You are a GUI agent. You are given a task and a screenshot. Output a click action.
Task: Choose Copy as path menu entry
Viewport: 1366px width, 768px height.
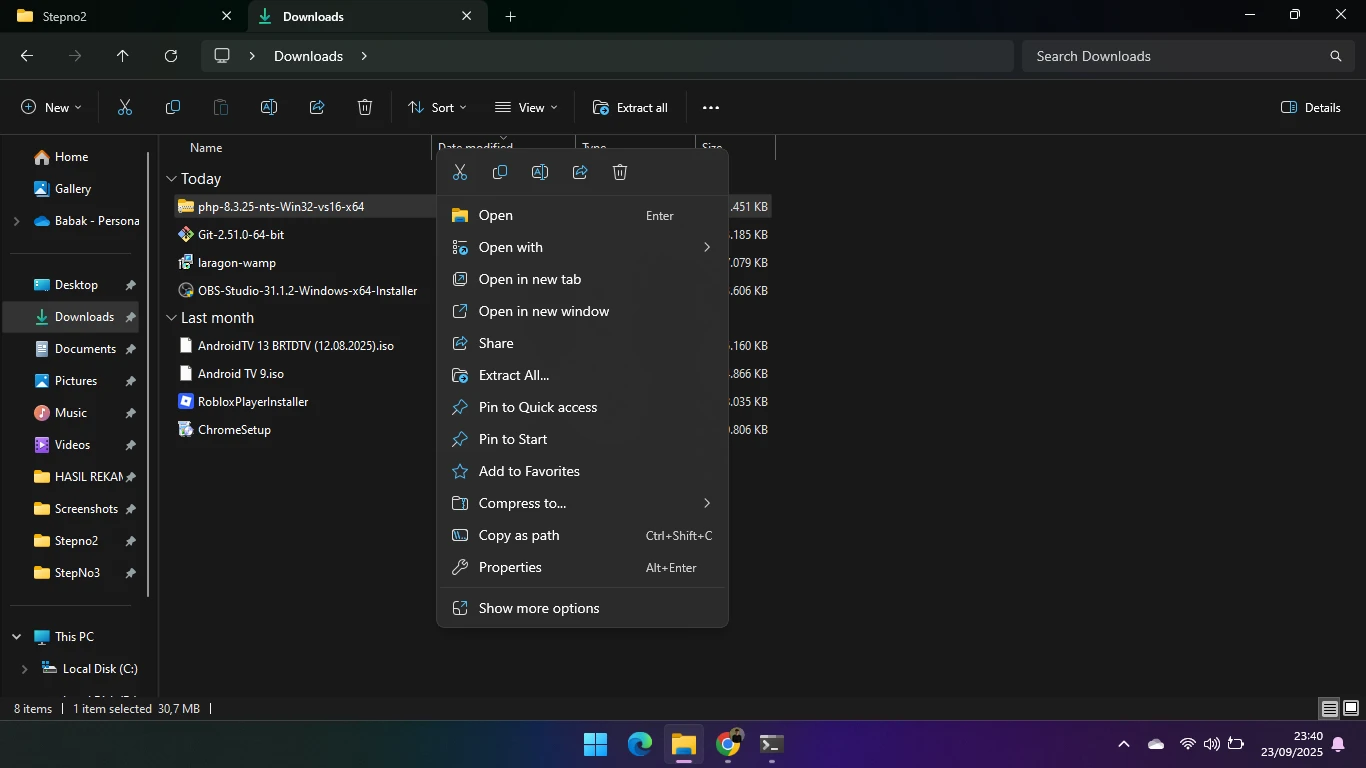519,535
